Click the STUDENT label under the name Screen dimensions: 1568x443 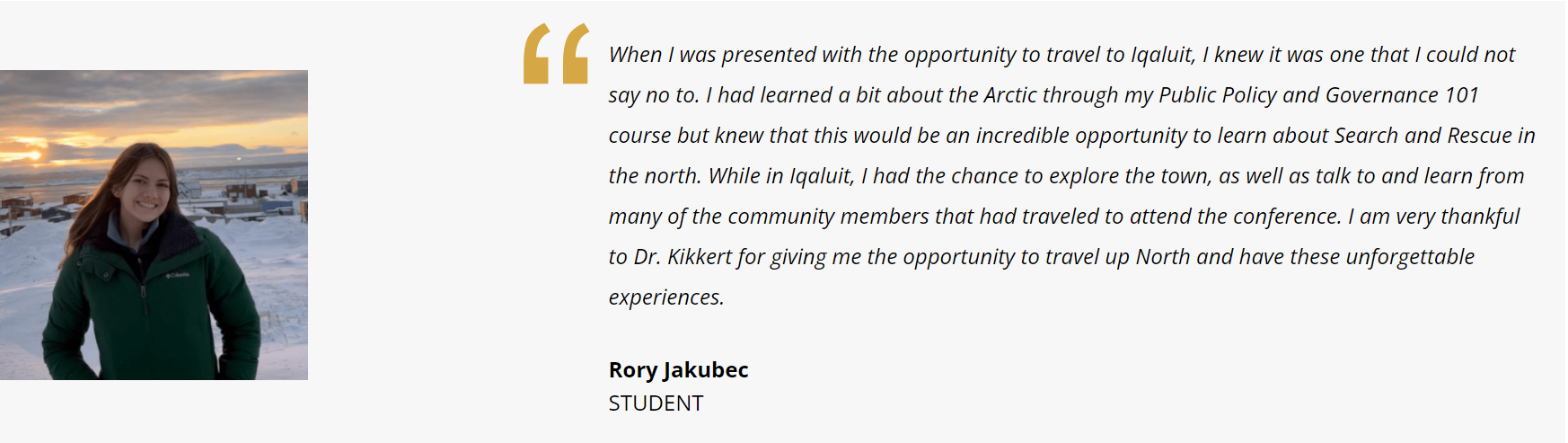click(656, 403)
